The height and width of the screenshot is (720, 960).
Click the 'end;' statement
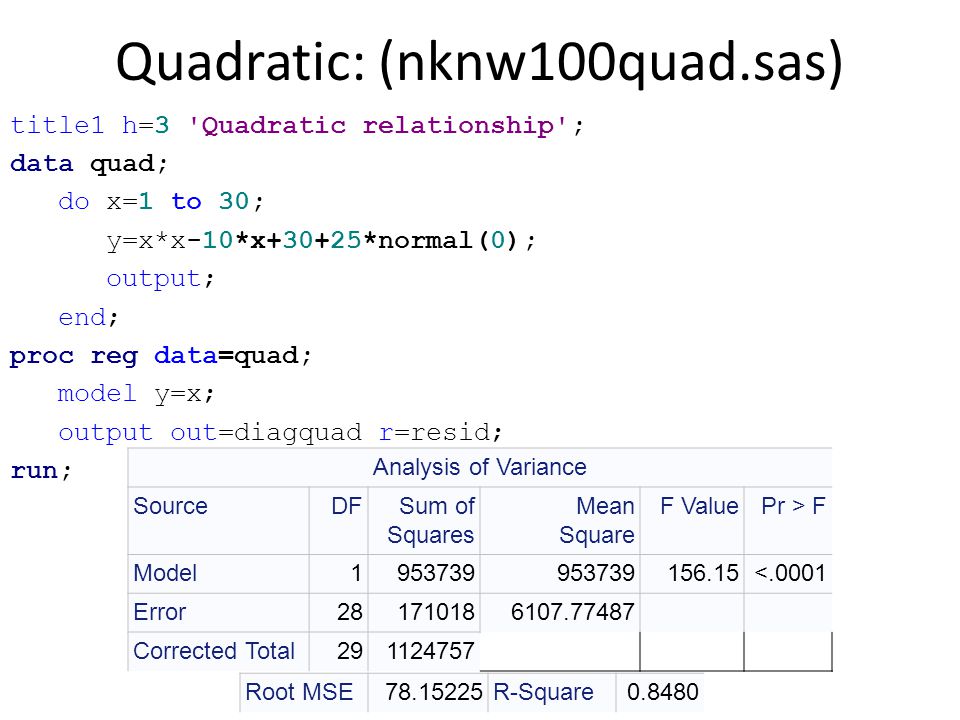coord(88,317)
